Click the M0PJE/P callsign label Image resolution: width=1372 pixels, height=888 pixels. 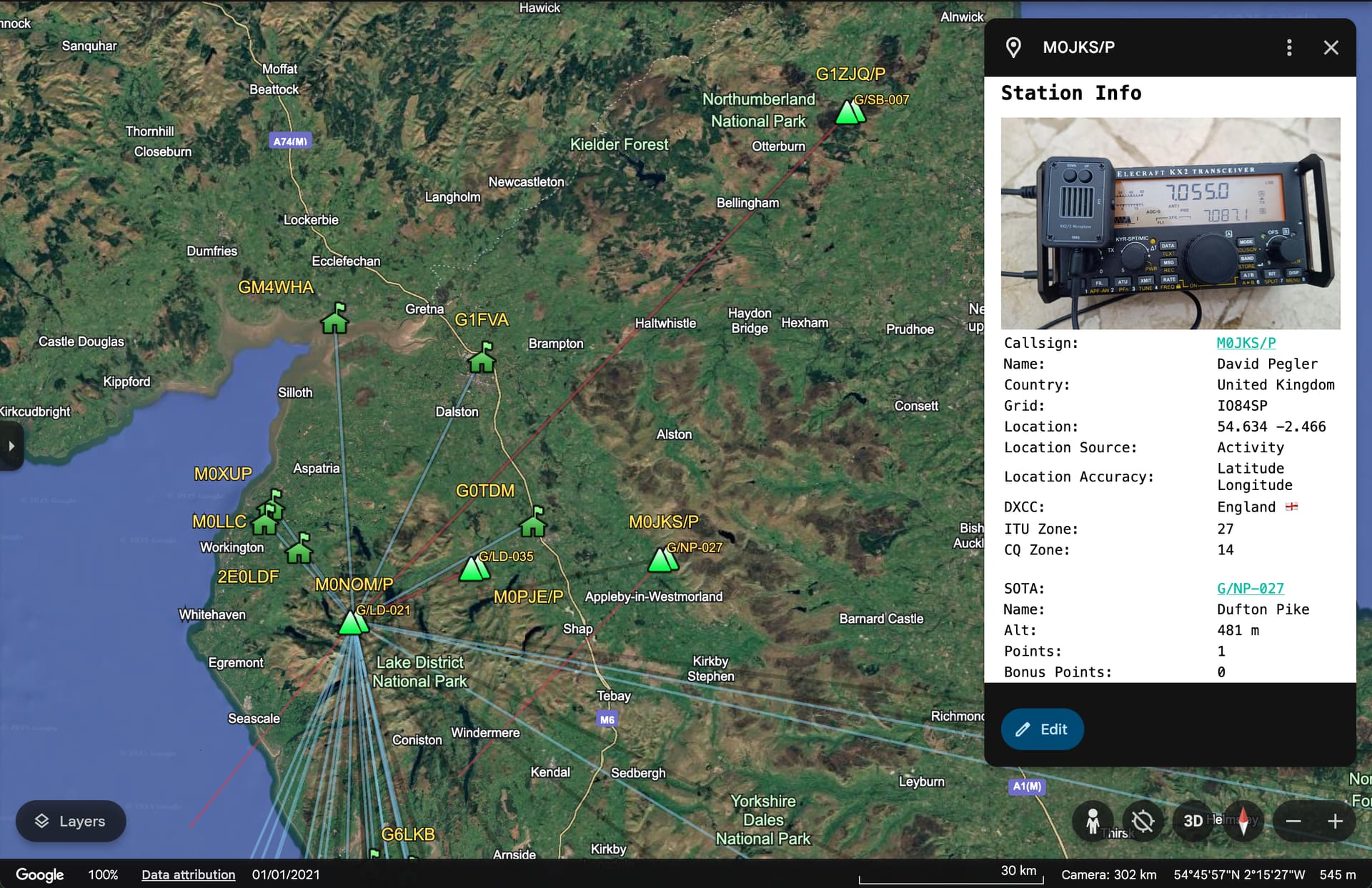528,597
